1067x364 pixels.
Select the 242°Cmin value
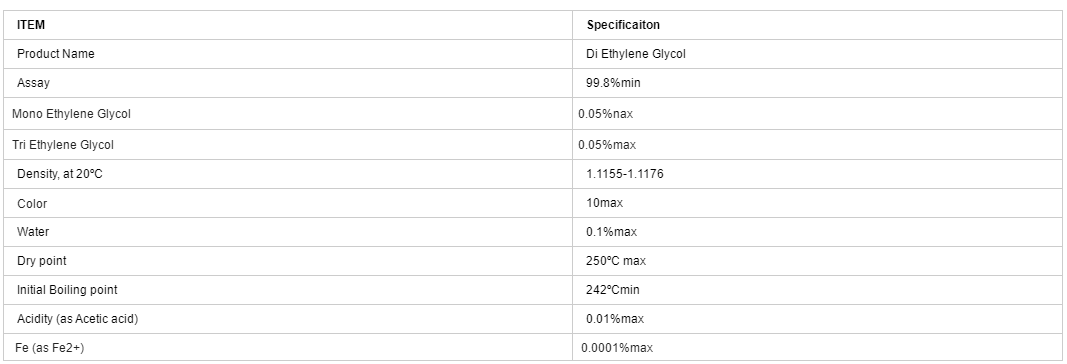[x=612, y=290]
